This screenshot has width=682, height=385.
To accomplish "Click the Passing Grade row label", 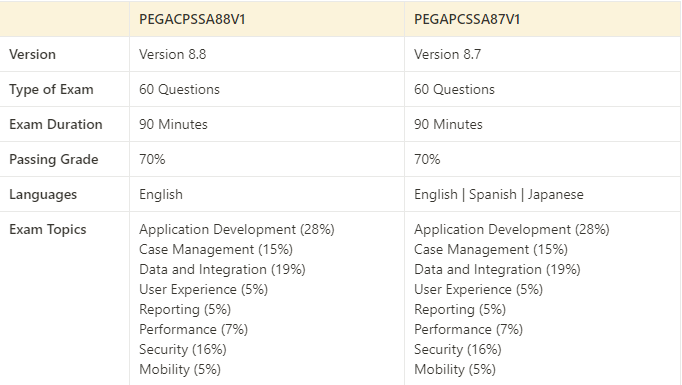I will tap(53, 159).
